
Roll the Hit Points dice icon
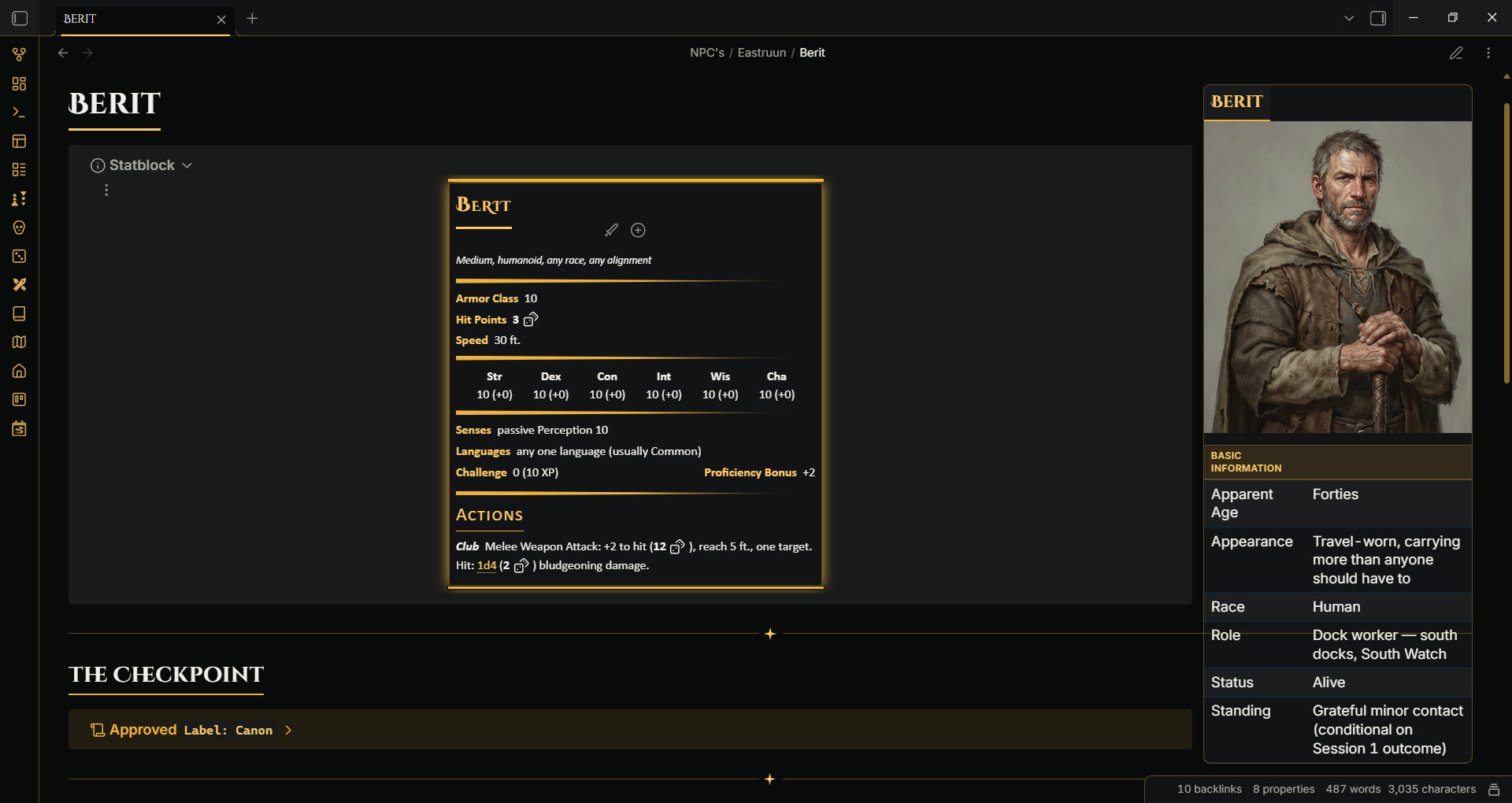(531, 319)
